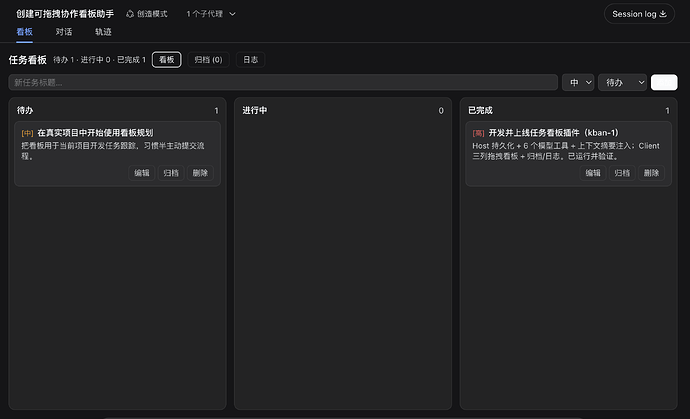Open the priority dropdown showing 中
This screenshot has height=419, width=690.
coord(578,82)
